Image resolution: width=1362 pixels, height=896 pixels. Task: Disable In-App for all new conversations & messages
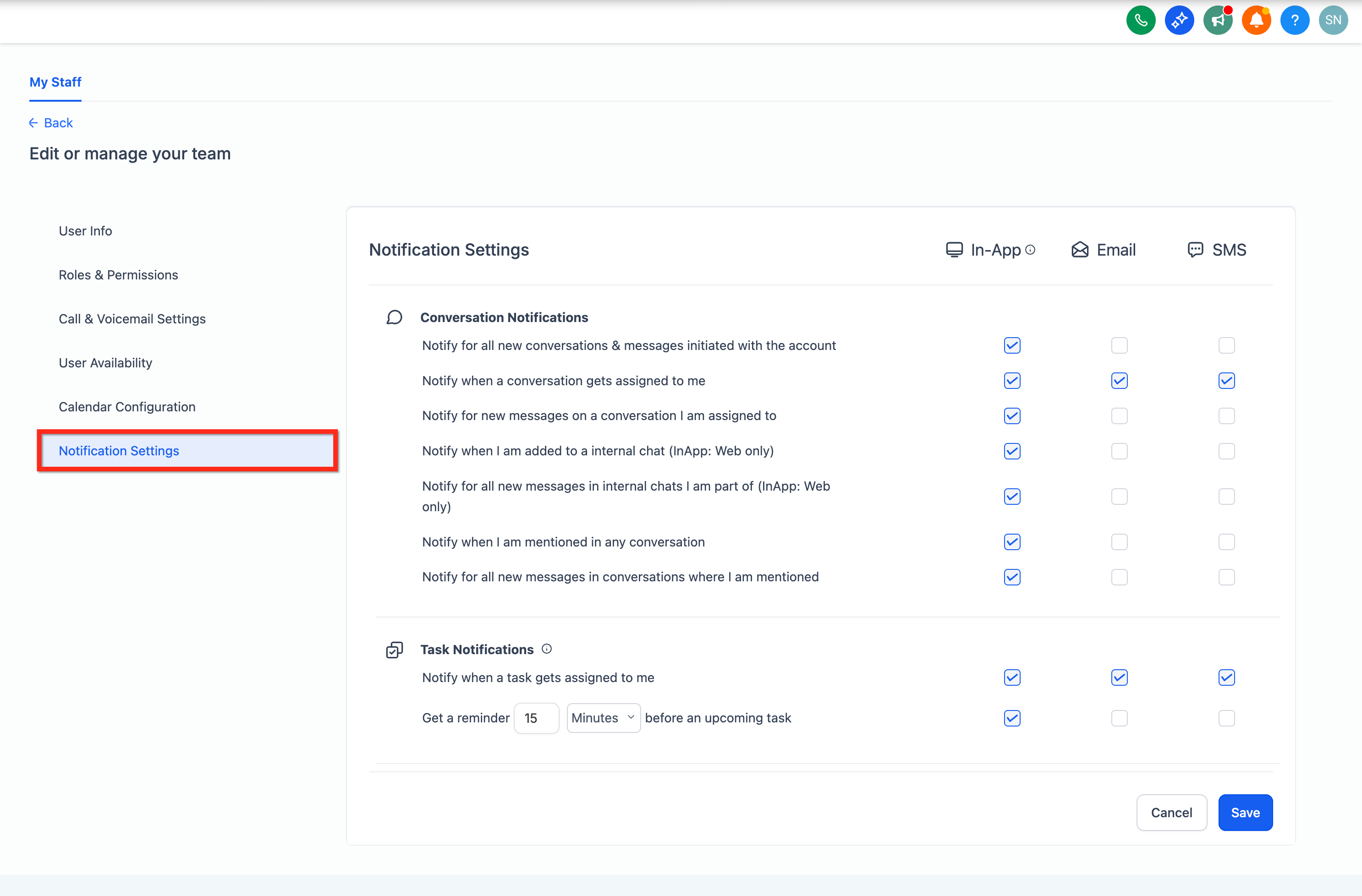(x=1012, y=345)
